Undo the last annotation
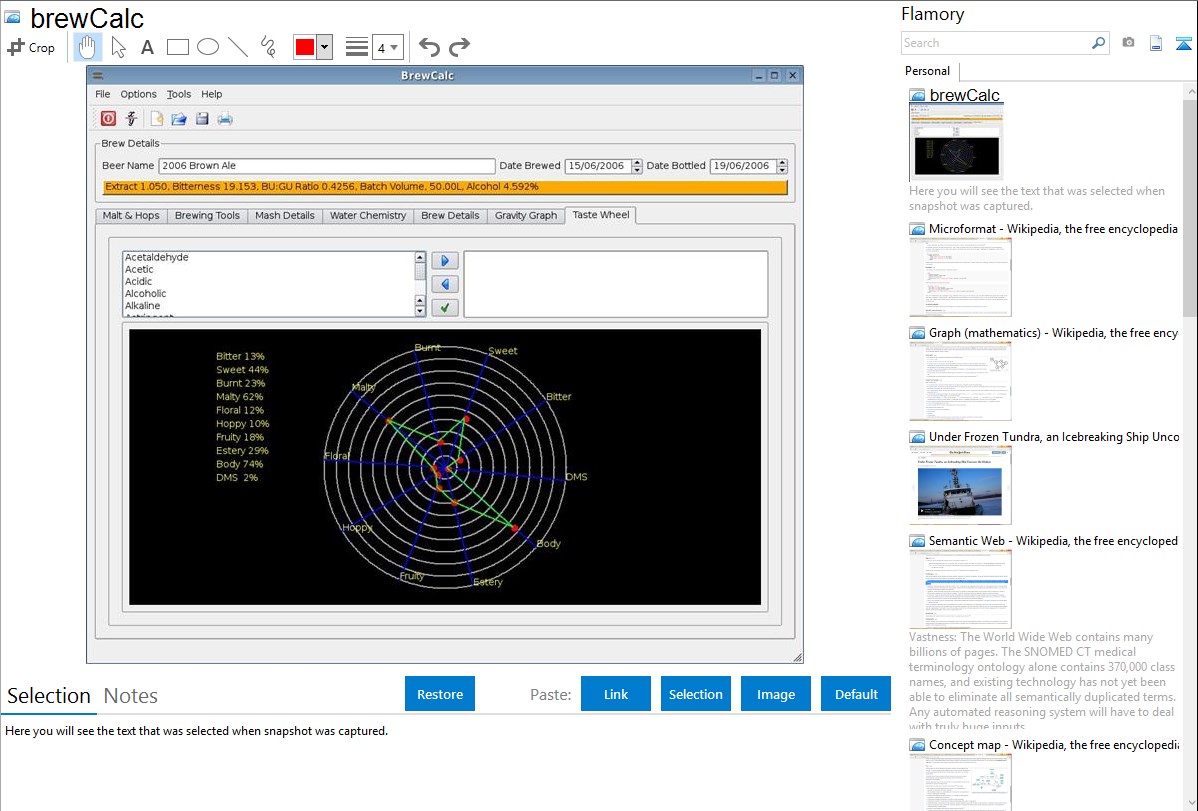1198x811 pixels. (429, 47)
